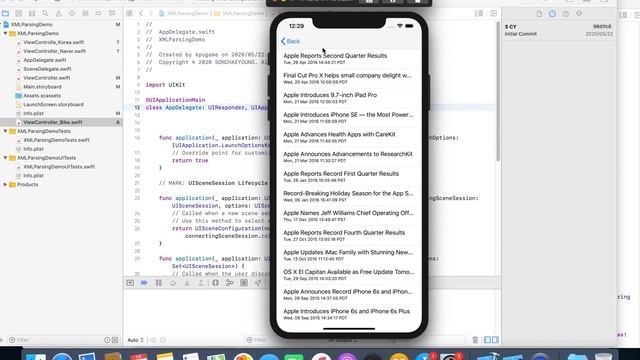640x360 pixels.
Task: Open XMLParsingDemoUITests.swift file
Action: 59,167
